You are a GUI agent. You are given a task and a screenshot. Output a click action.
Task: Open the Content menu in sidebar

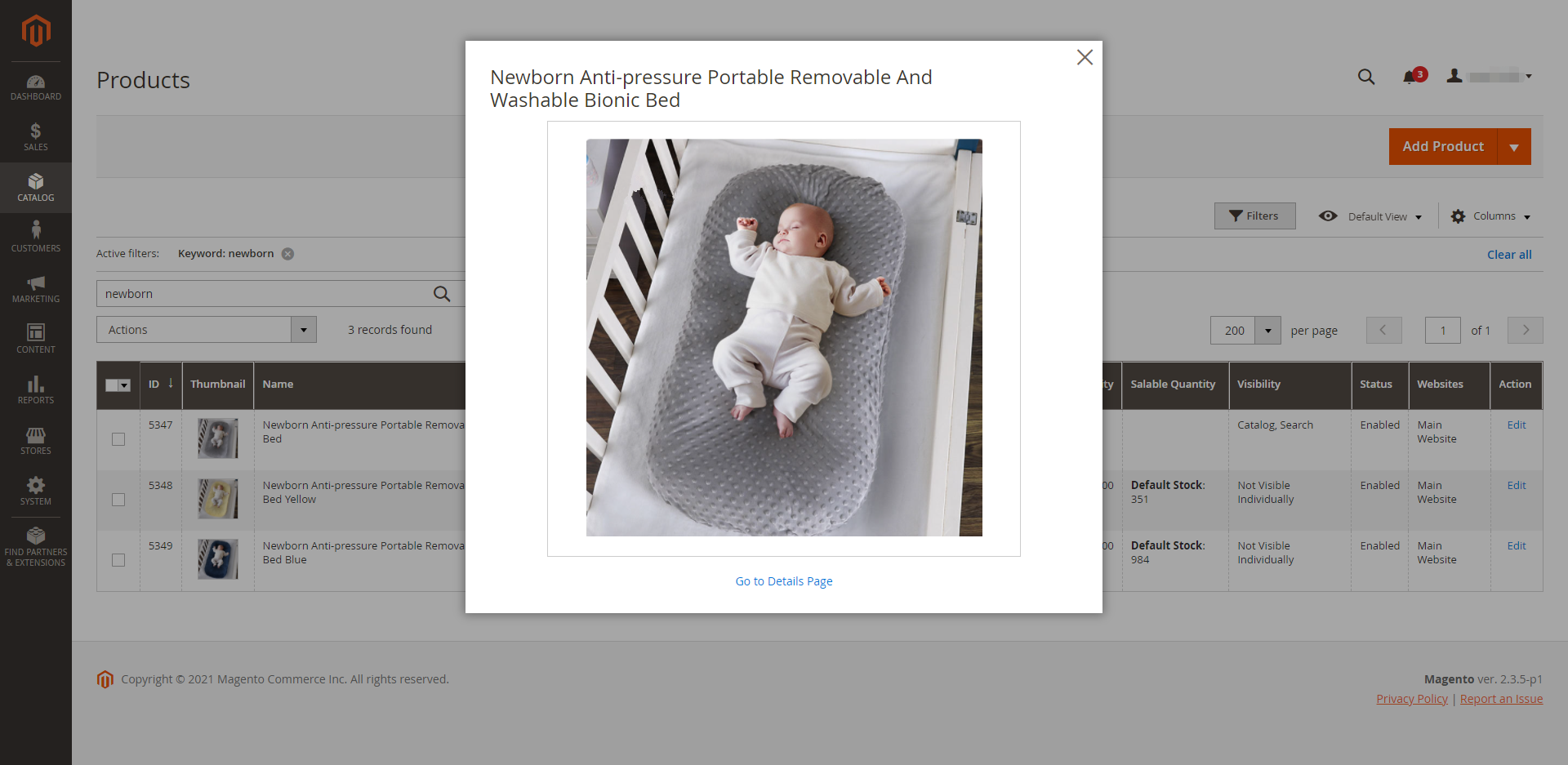pyautogui.click(x=35, y=339)
